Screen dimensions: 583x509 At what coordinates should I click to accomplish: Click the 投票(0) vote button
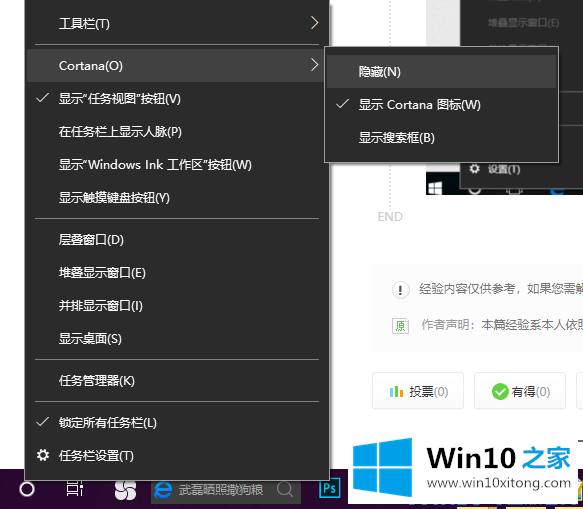click(418, 391)
